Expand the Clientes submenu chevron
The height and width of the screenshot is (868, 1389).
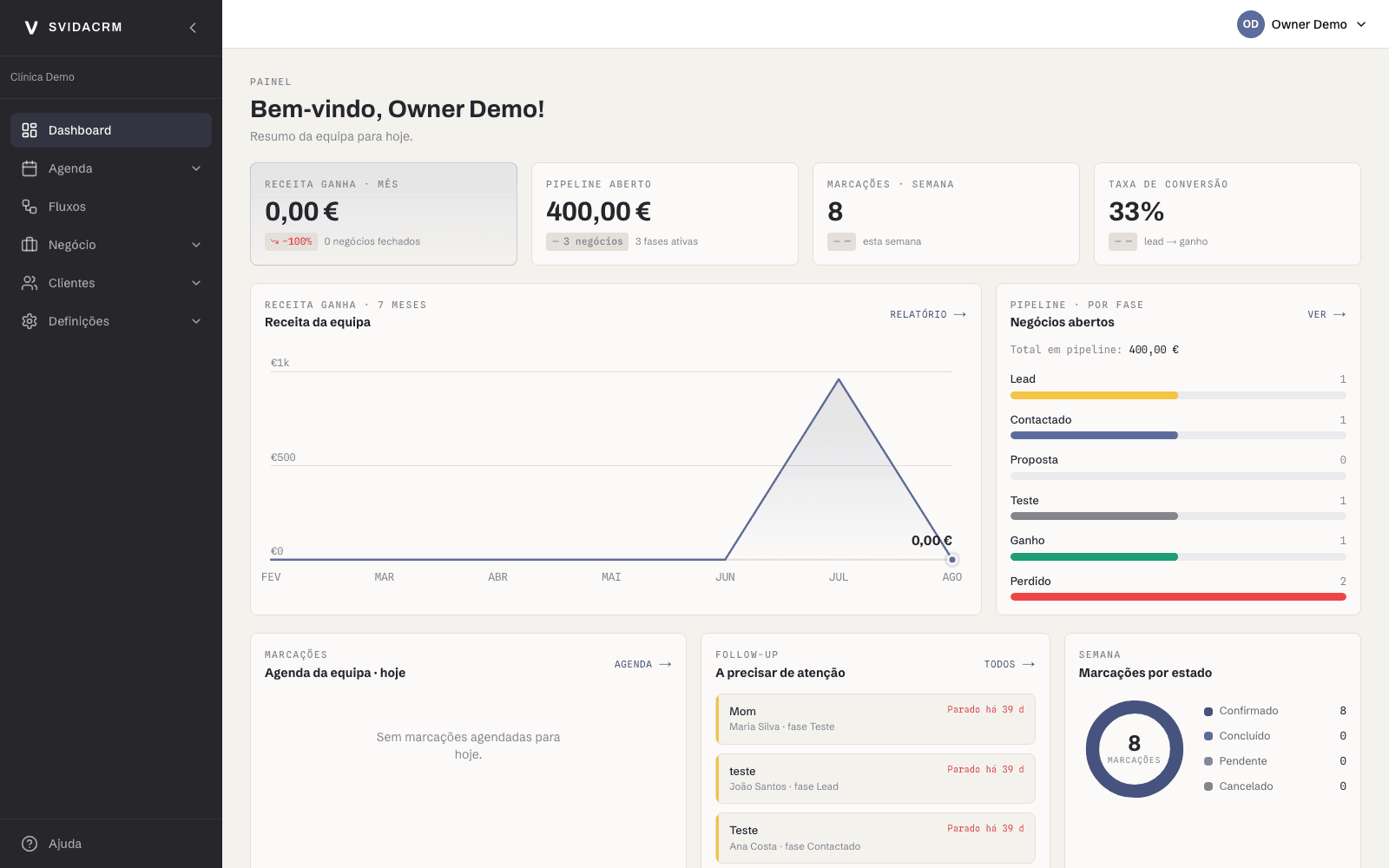196,283
